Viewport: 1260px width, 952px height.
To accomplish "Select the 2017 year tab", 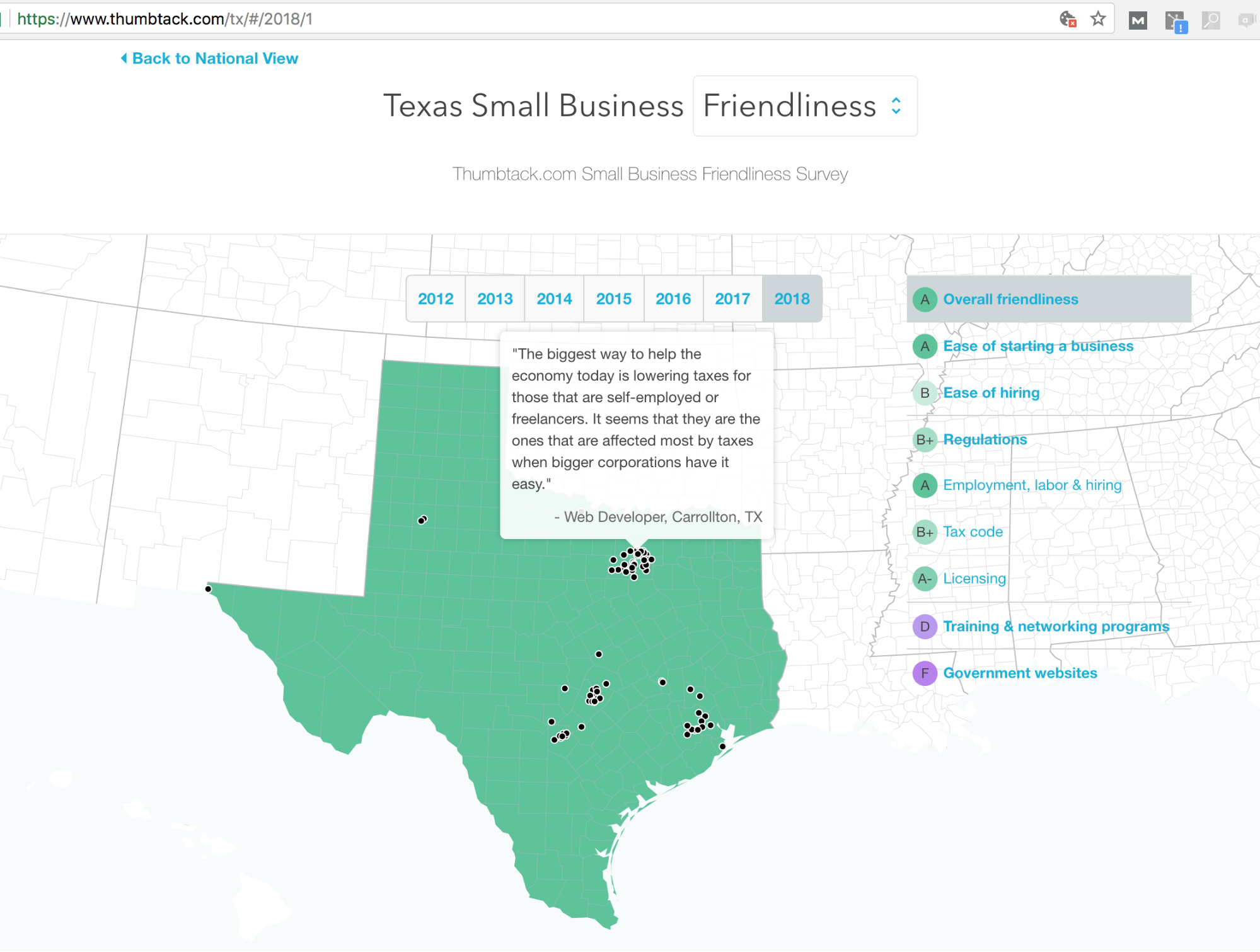I will point(732,299).
